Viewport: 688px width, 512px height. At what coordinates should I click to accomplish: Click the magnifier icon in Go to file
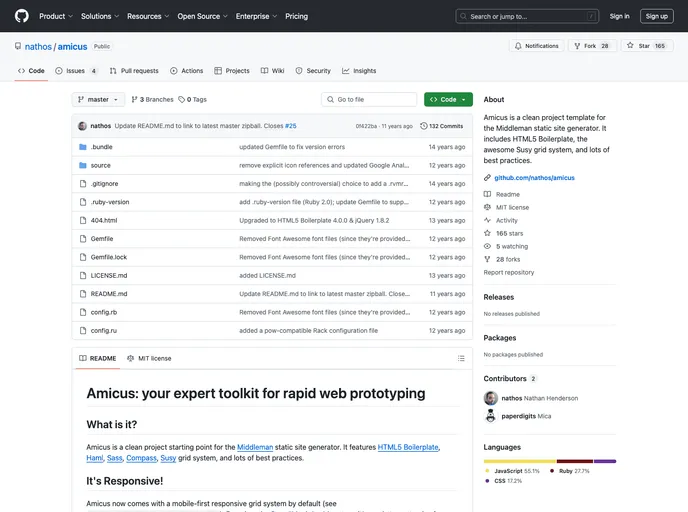pos(330,100)
